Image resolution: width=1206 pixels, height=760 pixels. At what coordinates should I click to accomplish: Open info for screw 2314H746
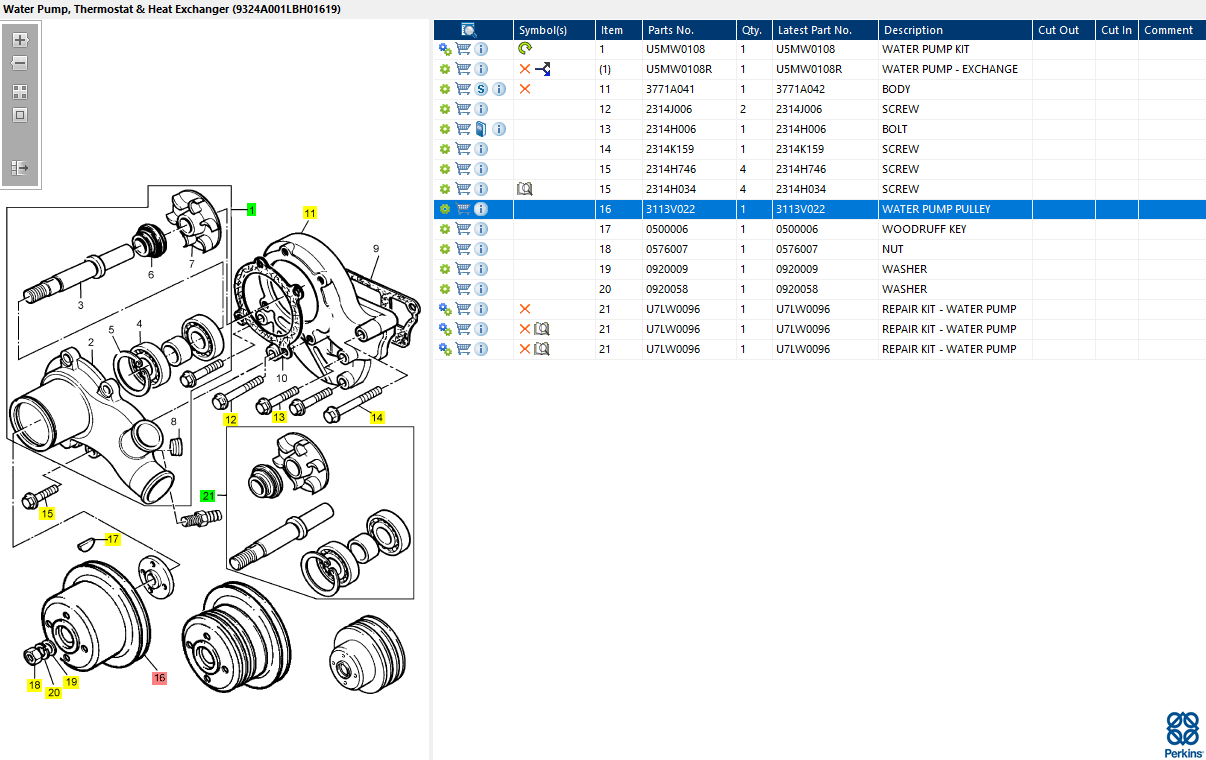tap(481, 169)
